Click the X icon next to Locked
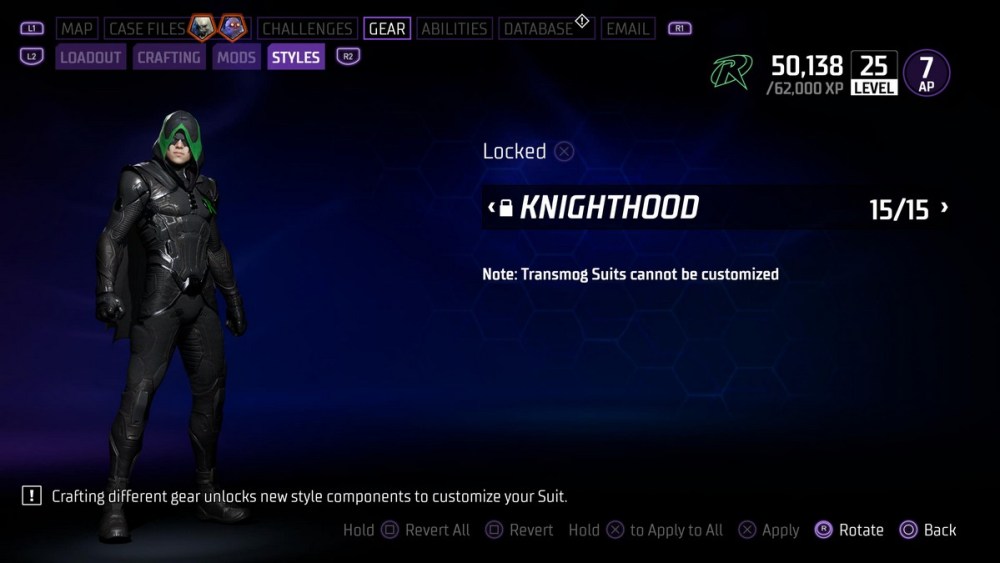This screenshot has width=1000, height=563. point(564,152)
